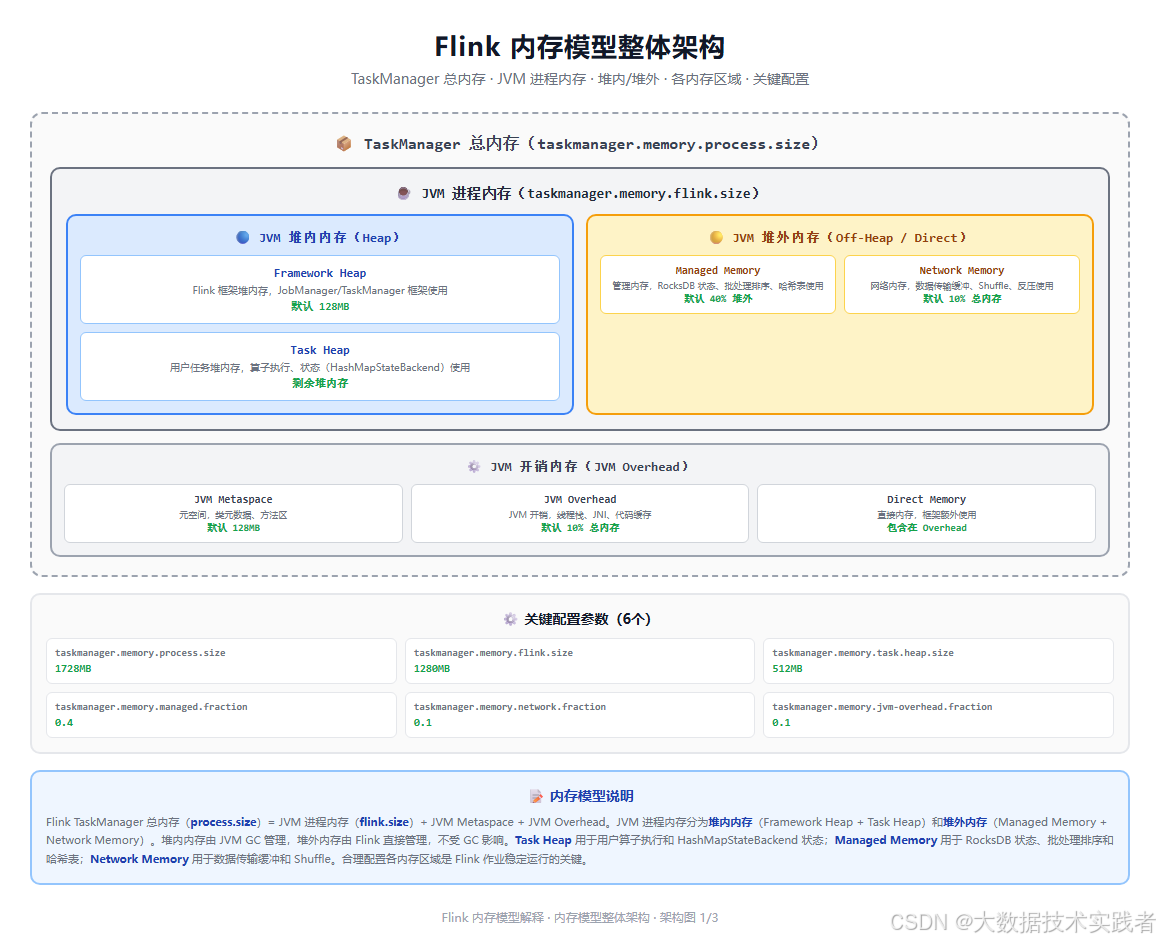Screen dimensions: 1160x942
Task: Click the taskmanager.memory.process.size parameter box
Action: (x=221, y=661)
